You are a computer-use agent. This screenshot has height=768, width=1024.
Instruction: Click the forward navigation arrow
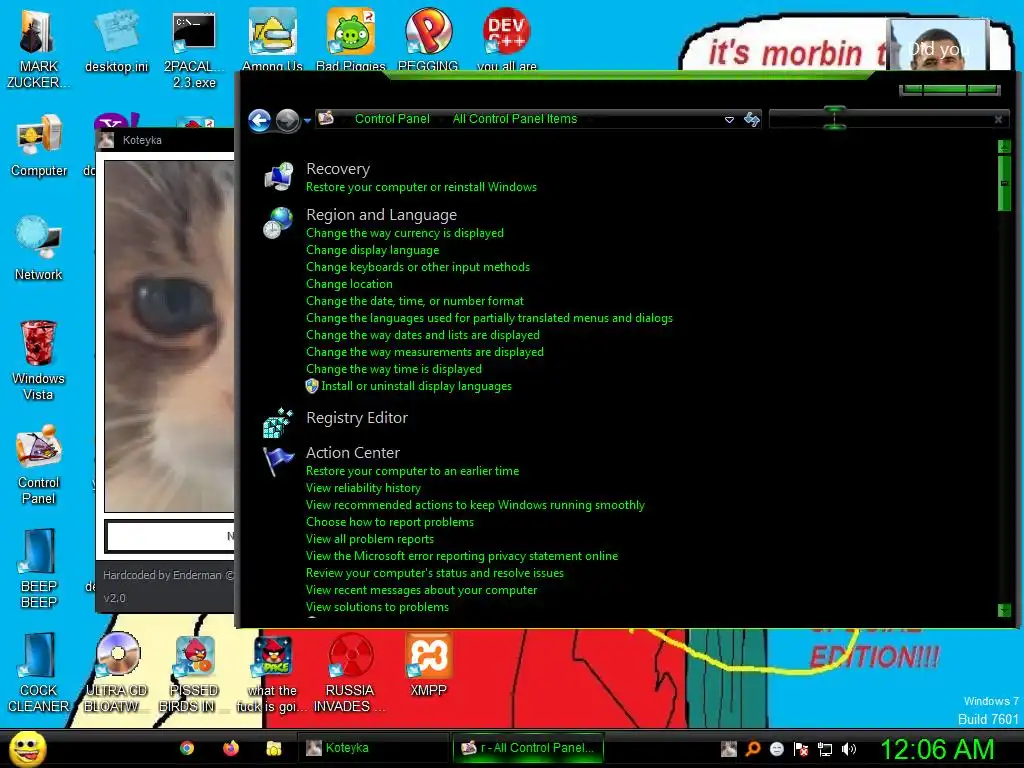[x=287, y=120]
